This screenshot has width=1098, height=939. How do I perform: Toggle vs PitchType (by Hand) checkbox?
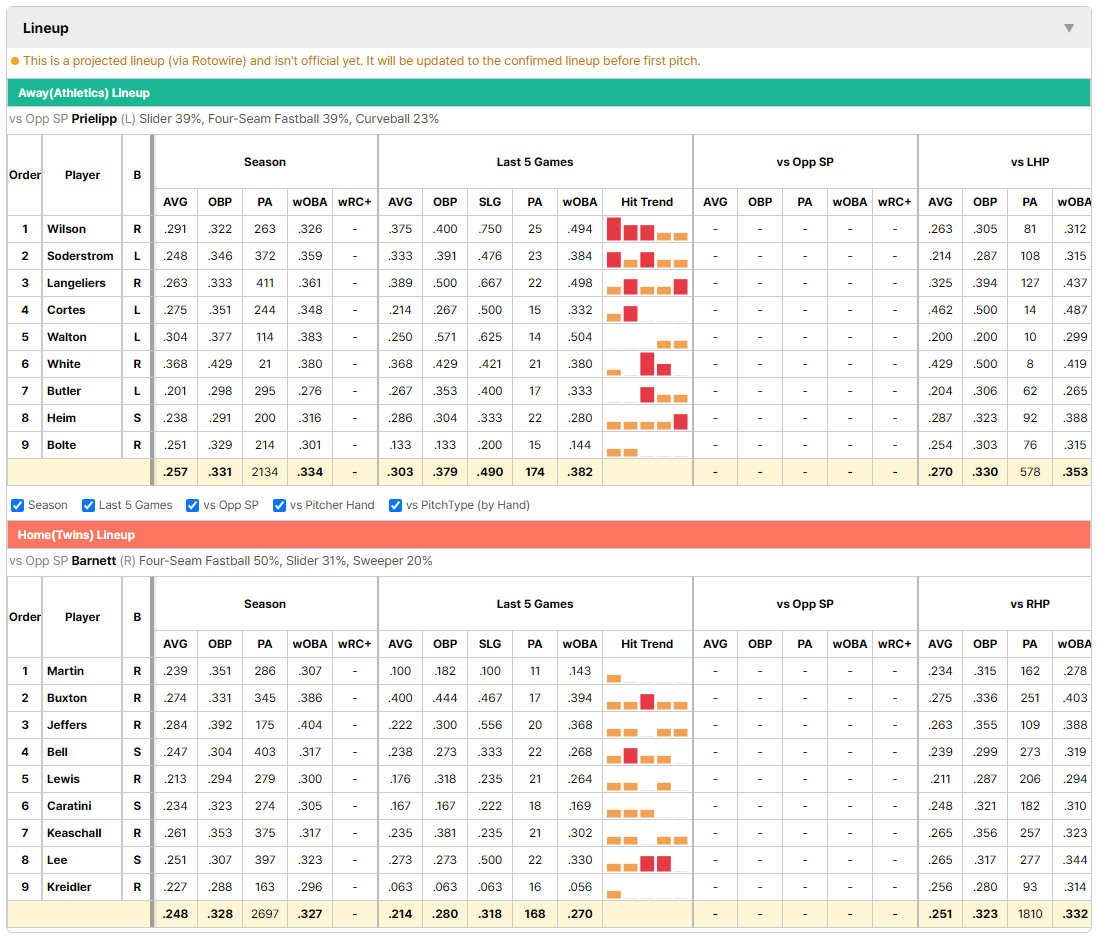(396, 506)
